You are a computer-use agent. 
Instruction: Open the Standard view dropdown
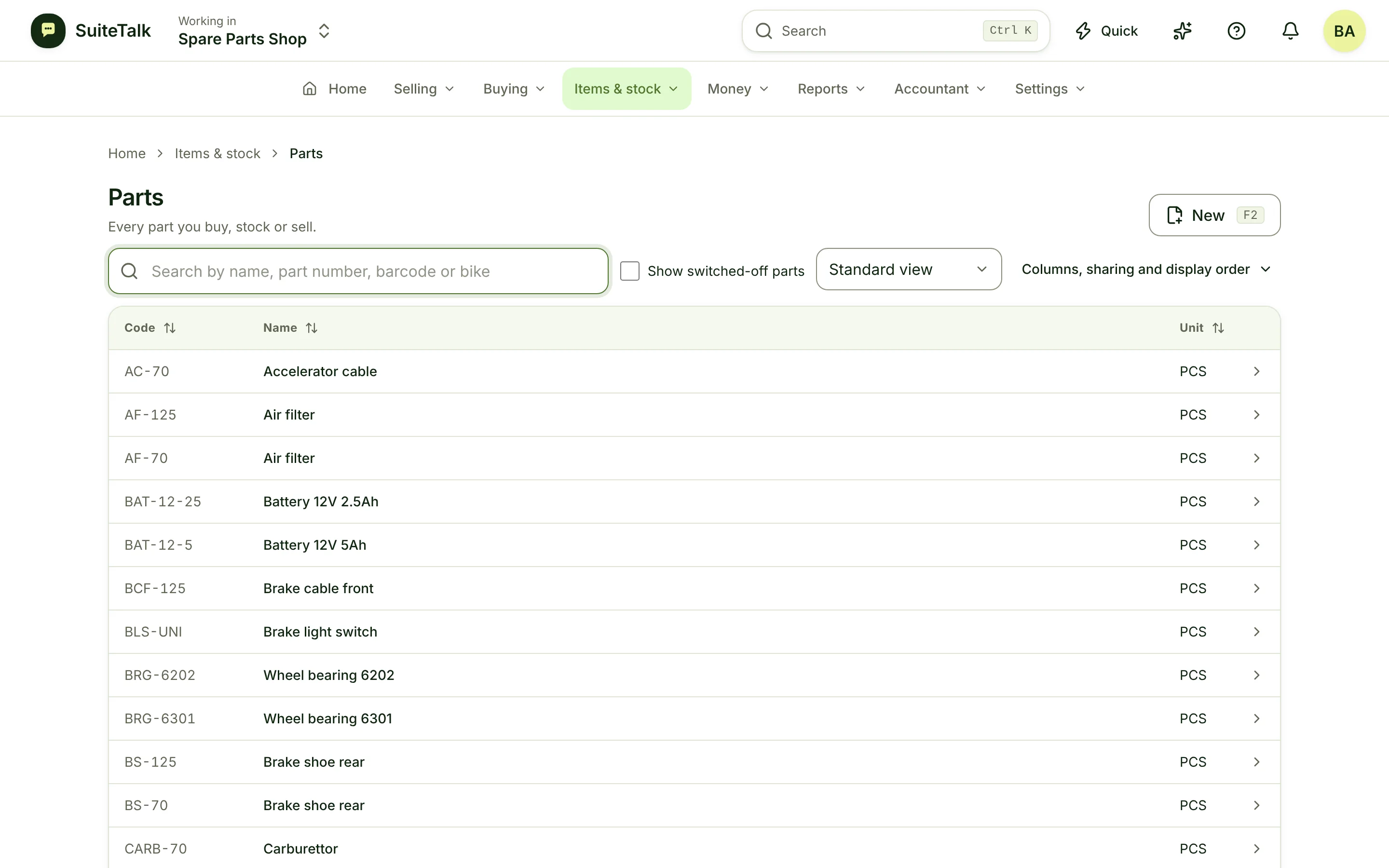tap(909, 269)
